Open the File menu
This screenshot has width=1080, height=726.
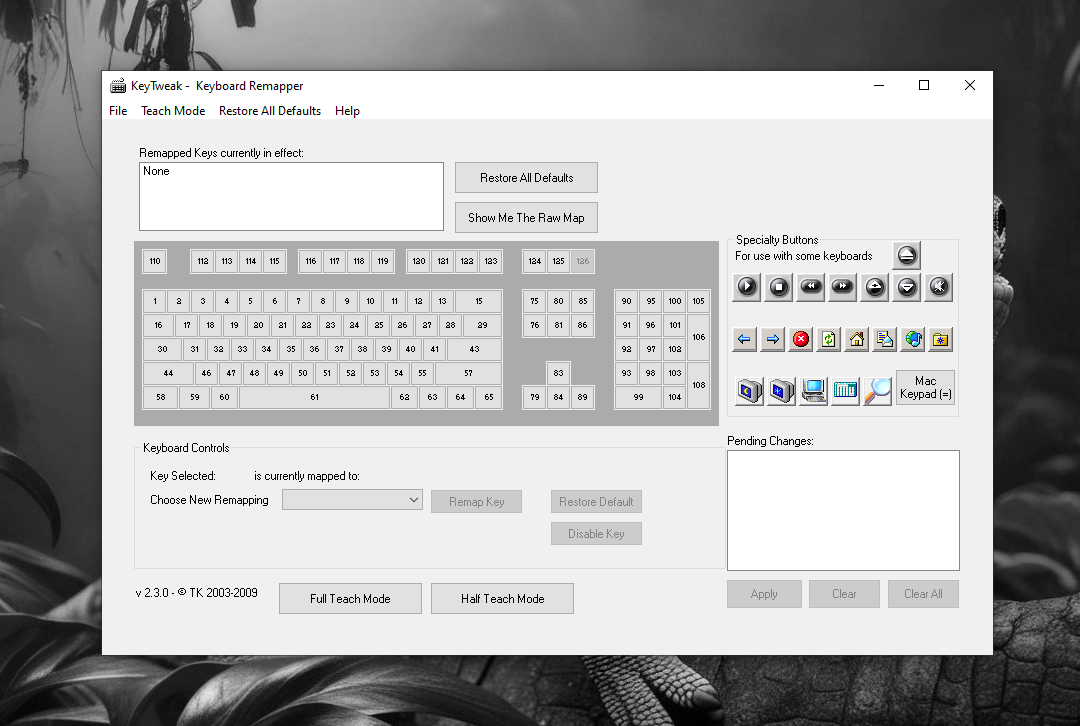coord(118,111)
